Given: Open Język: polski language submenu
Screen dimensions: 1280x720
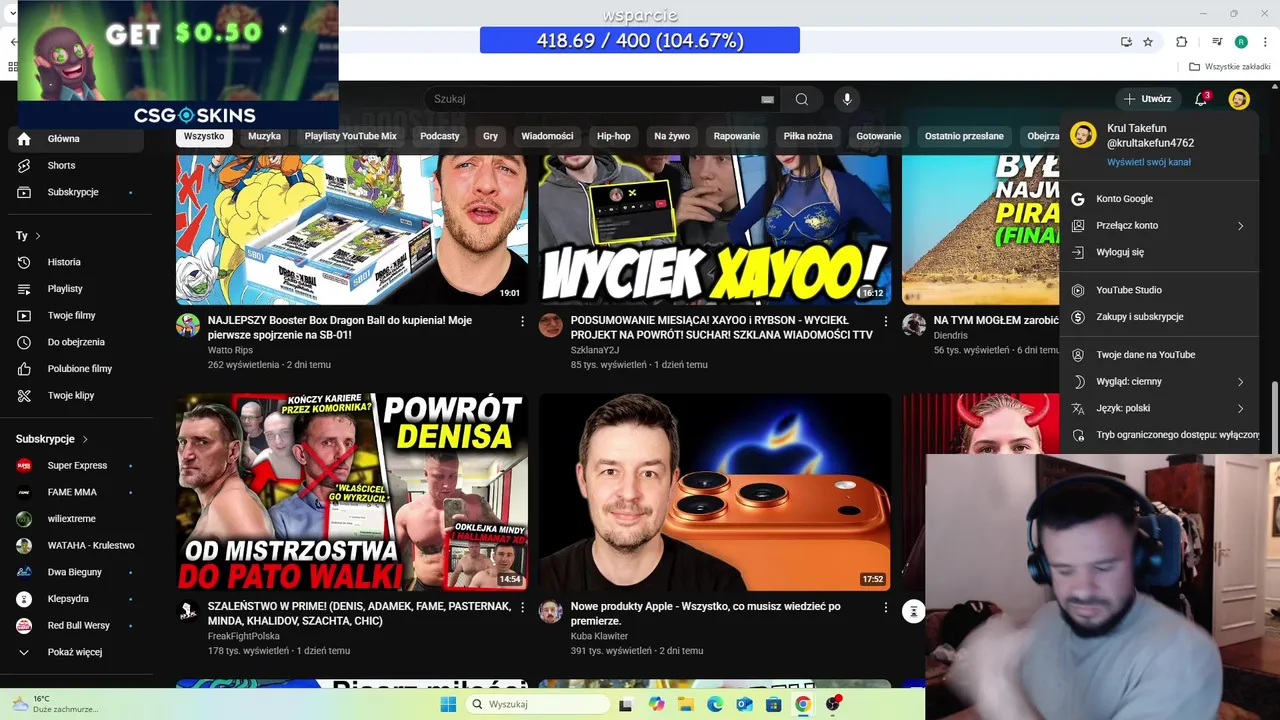Looking at the screenshot, I should click(1159, 408).
